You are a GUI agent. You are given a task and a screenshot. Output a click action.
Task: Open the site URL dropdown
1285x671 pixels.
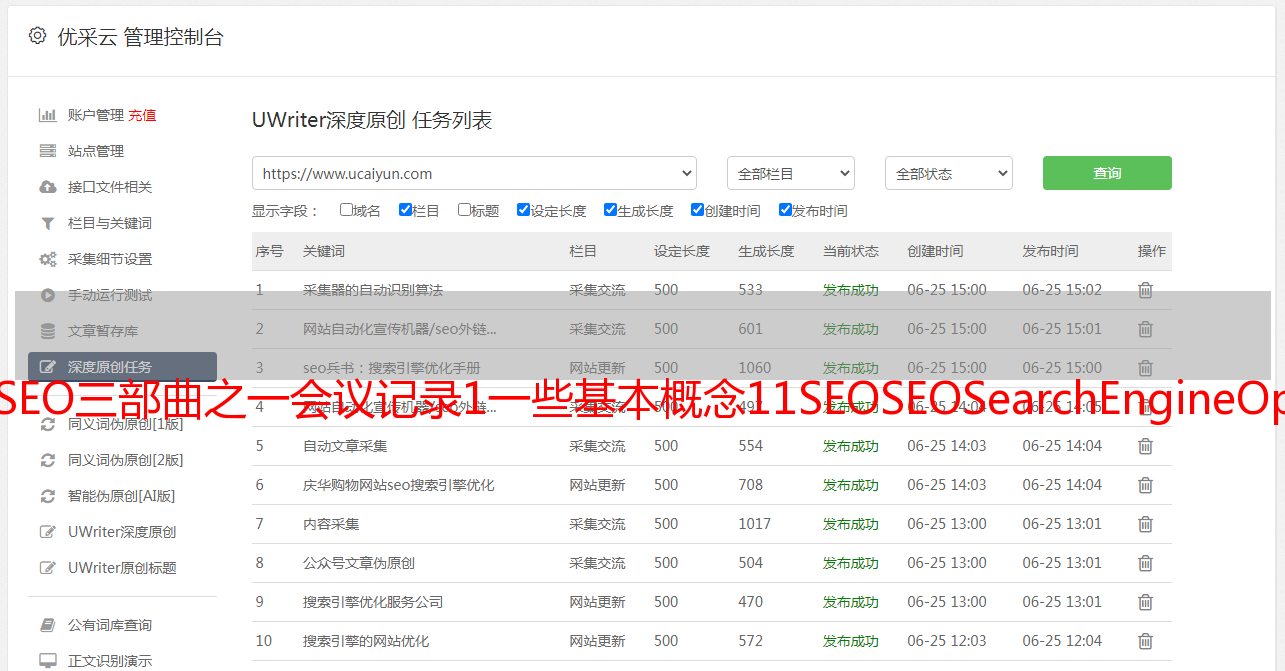coord(474,173)
